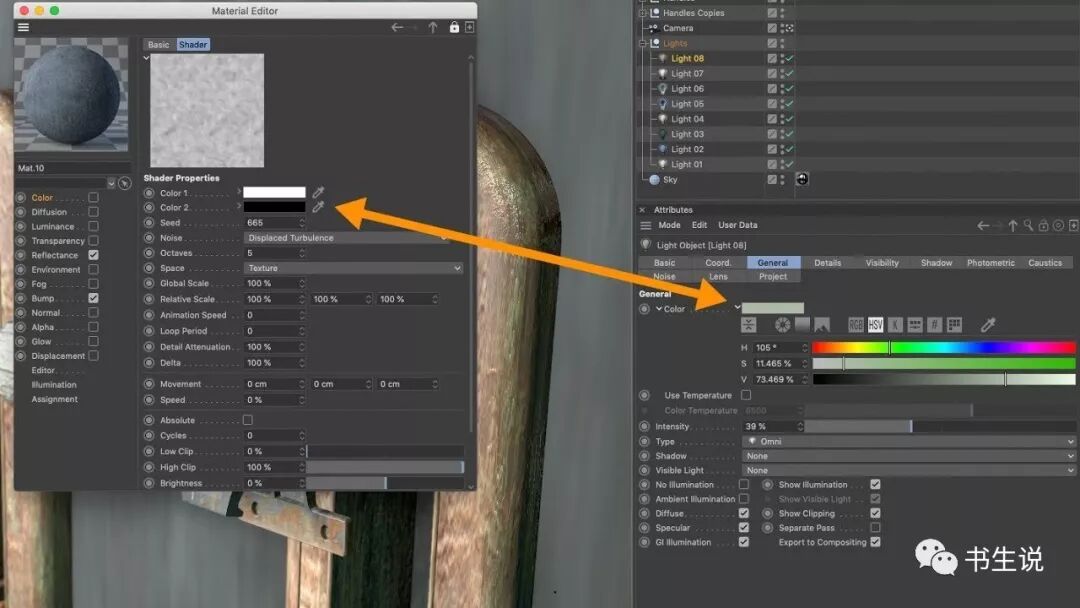Collapse the Color section in Attributes
Screen dimensions: 1080x608
point(658,309)
